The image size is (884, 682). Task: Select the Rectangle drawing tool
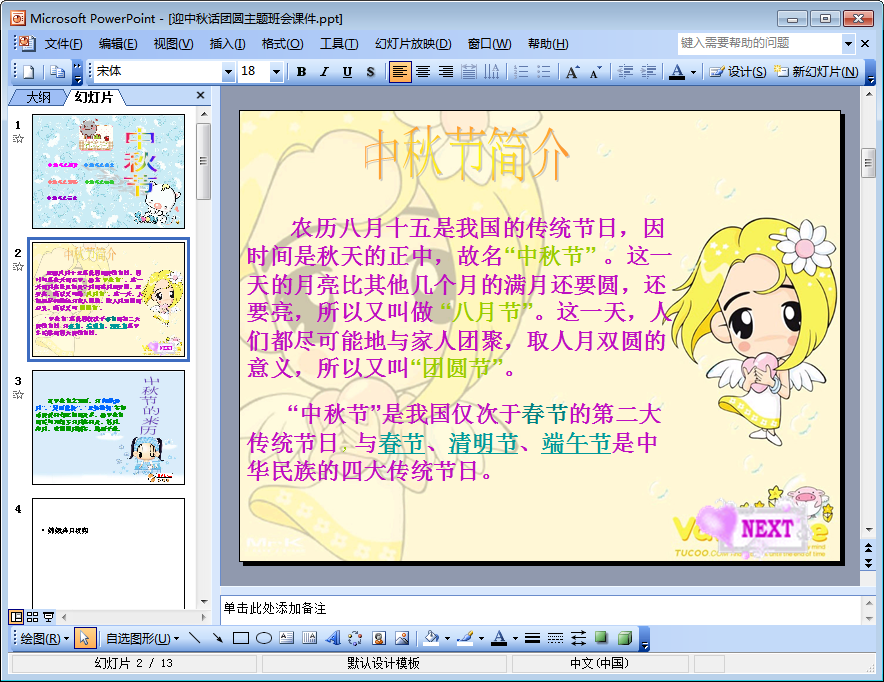[x=241, y=639]
